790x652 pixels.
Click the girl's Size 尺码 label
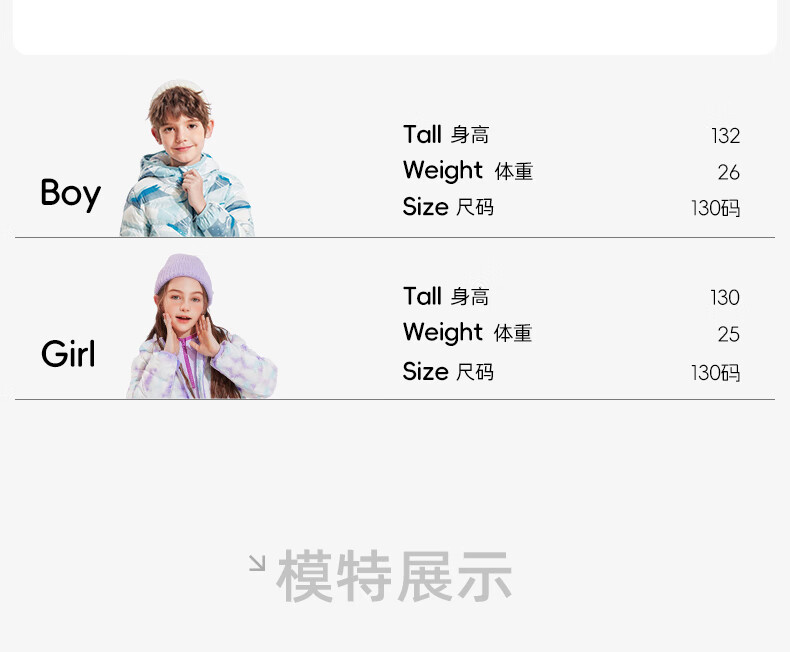448,372
